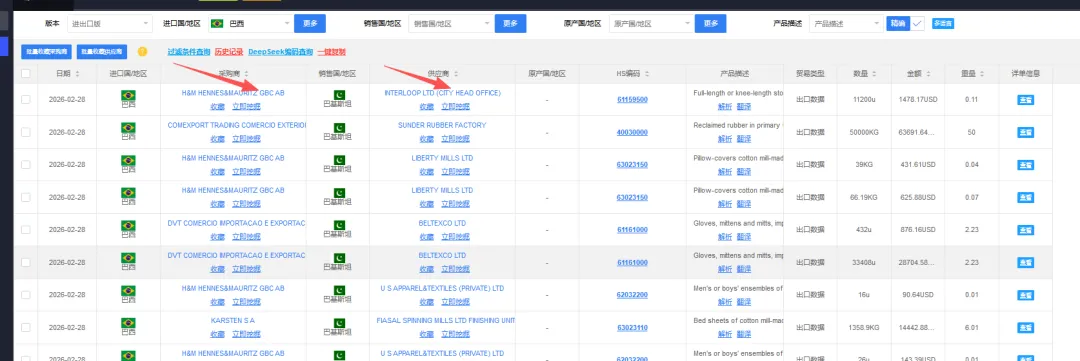Click Brazil flag in the KARSTEN S A row

coord(128,323)
